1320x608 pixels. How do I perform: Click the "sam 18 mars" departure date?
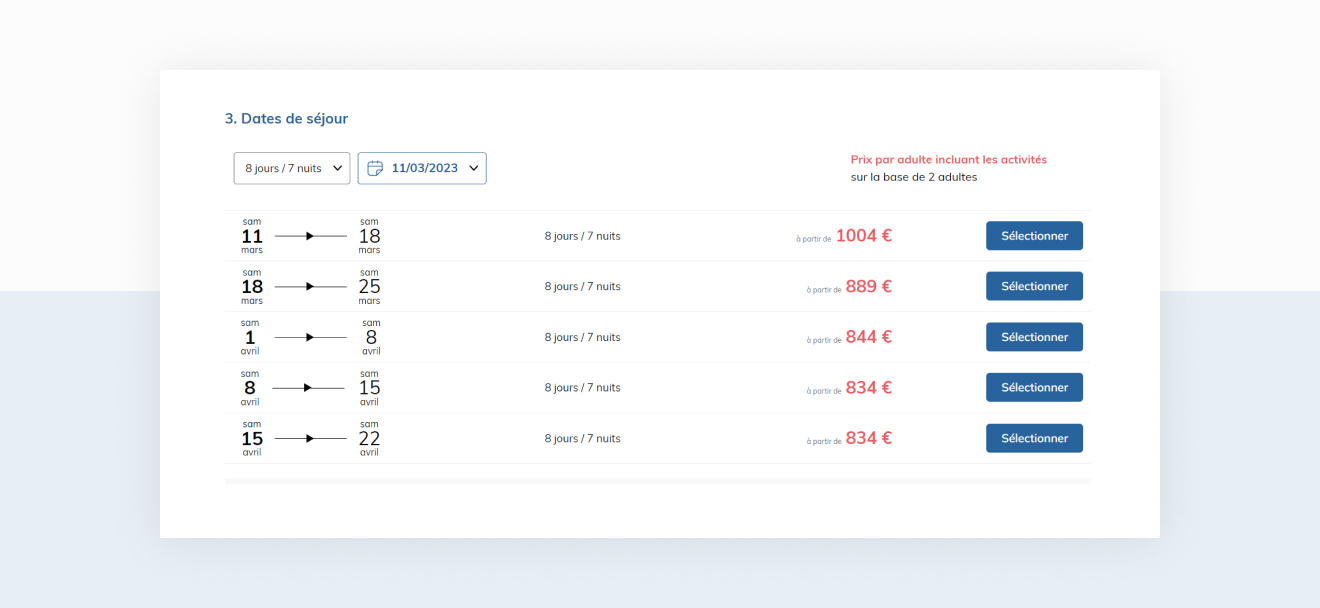pyautogui.click(x=252, y=286)
